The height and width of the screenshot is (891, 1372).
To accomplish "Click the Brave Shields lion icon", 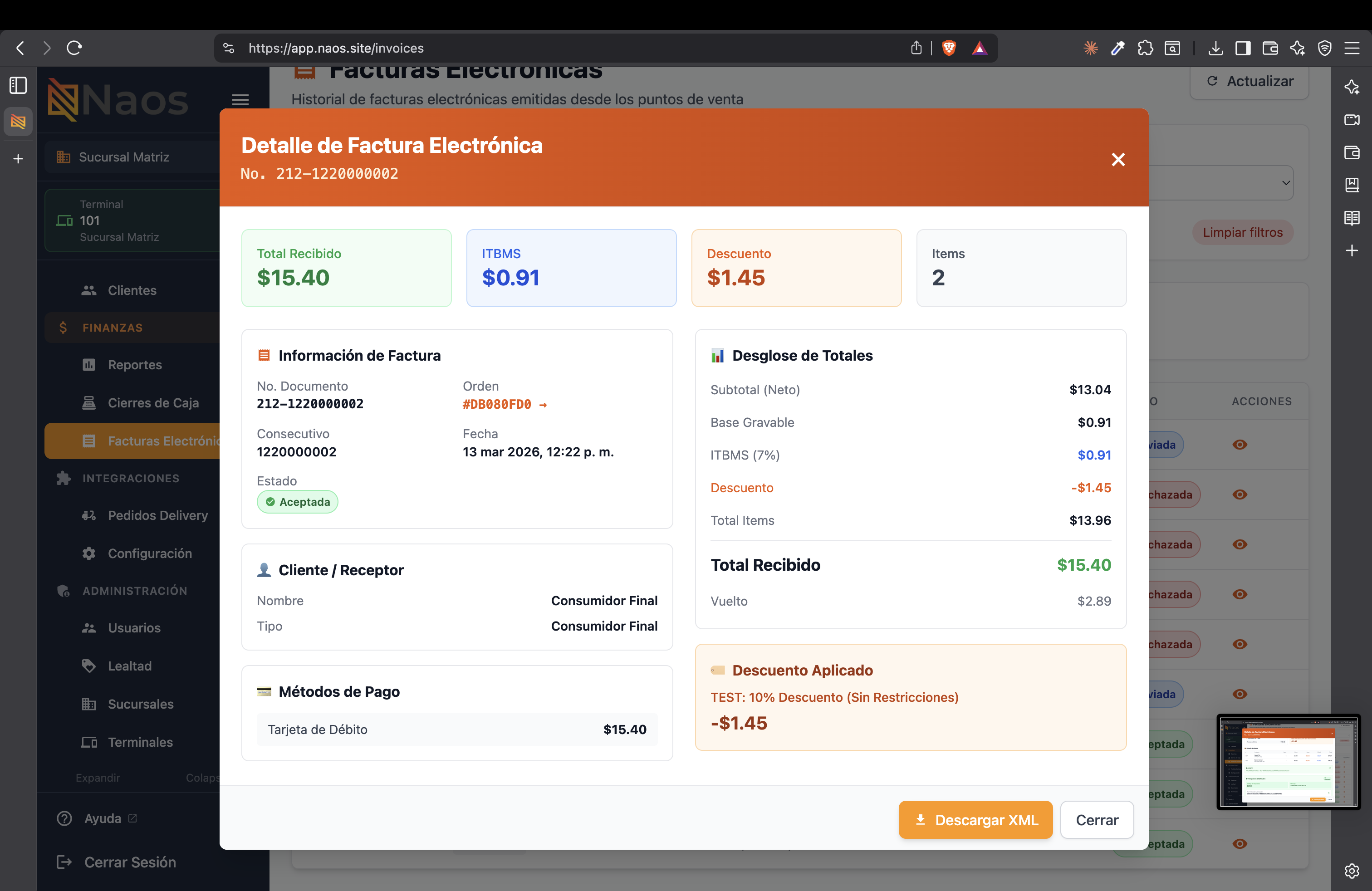I will coord(949,48).
